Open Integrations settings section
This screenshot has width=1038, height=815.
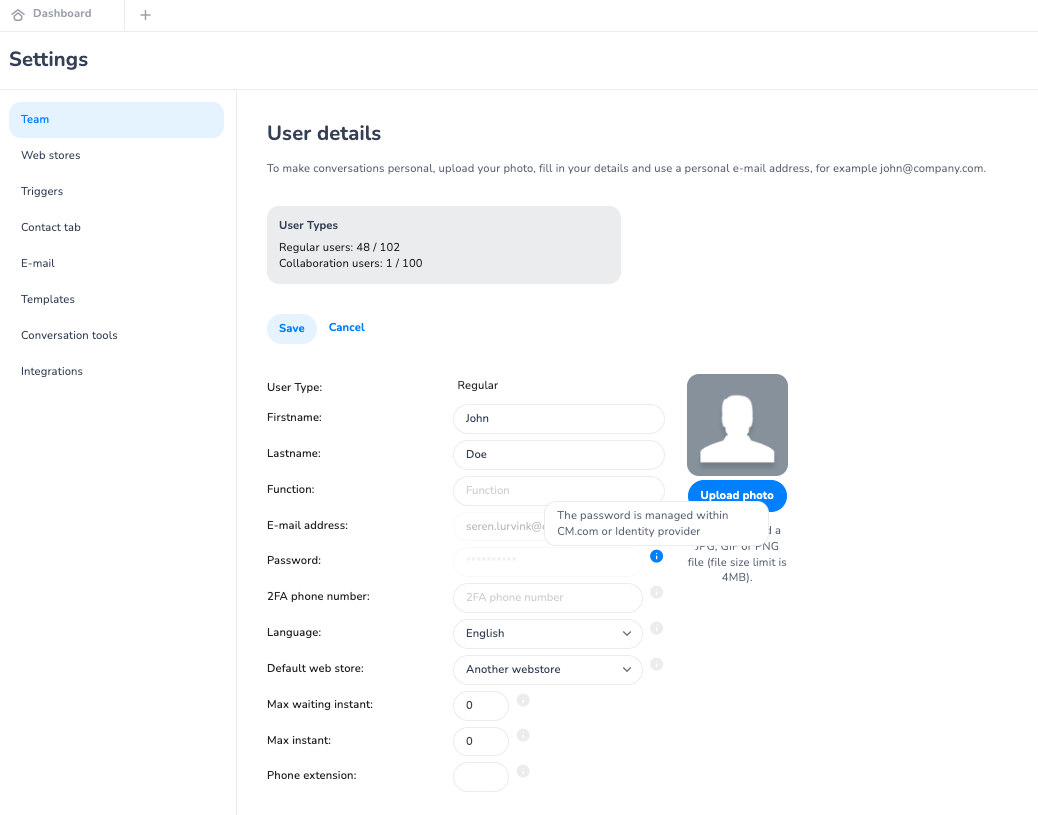pos(52,372)
